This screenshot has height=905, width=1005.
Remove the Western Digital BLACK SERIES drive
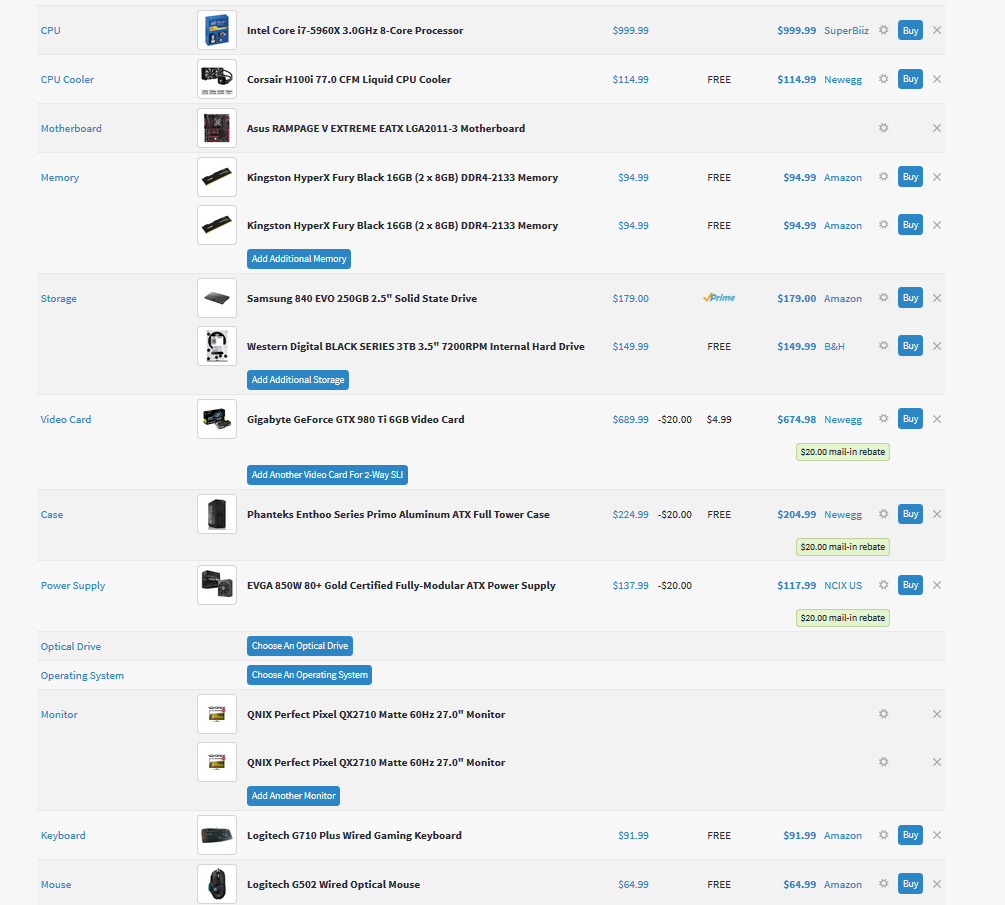click(x=936, y=345)
